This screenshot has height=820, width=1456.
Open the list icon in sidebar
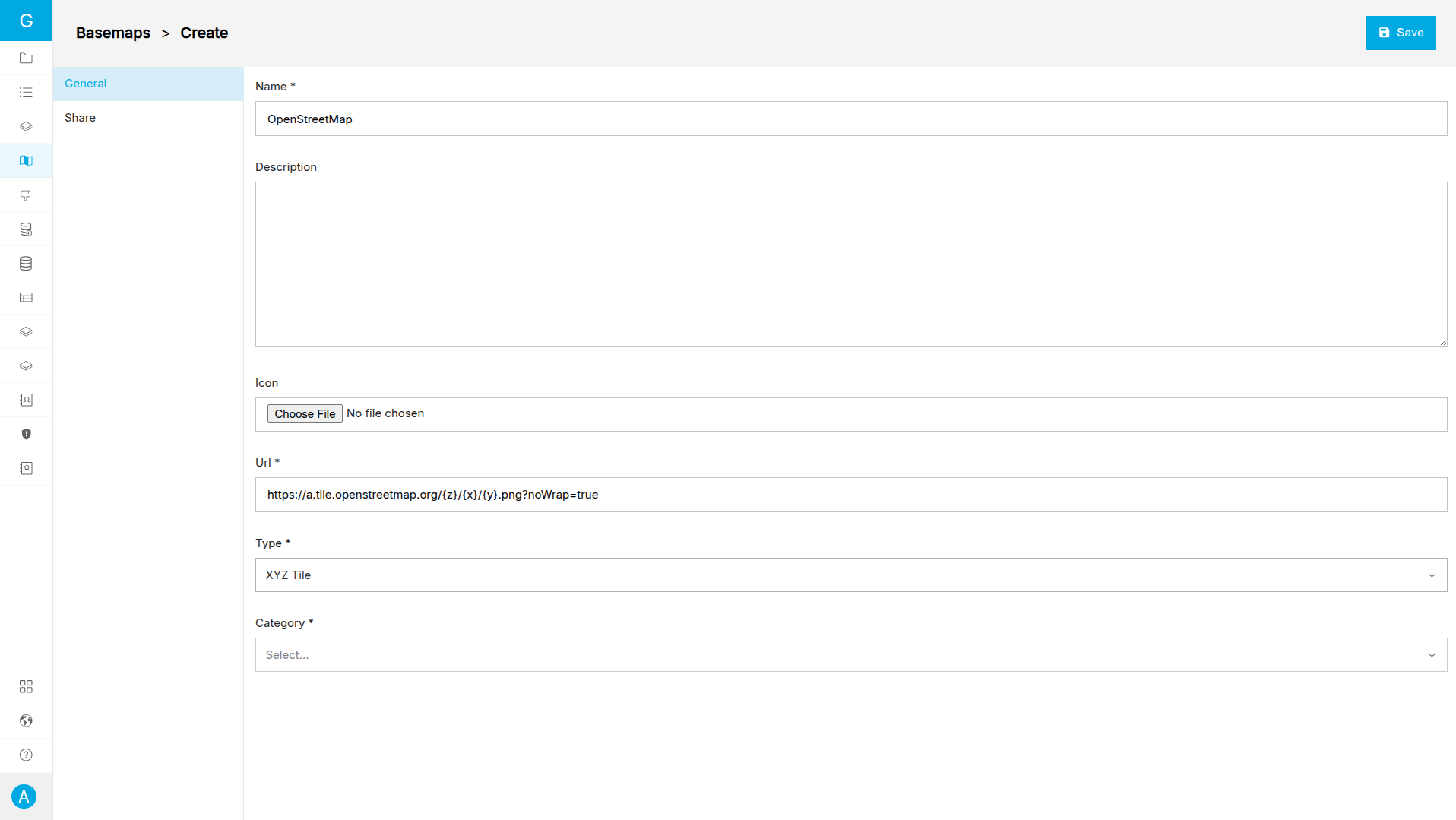[x=26, y=92]
